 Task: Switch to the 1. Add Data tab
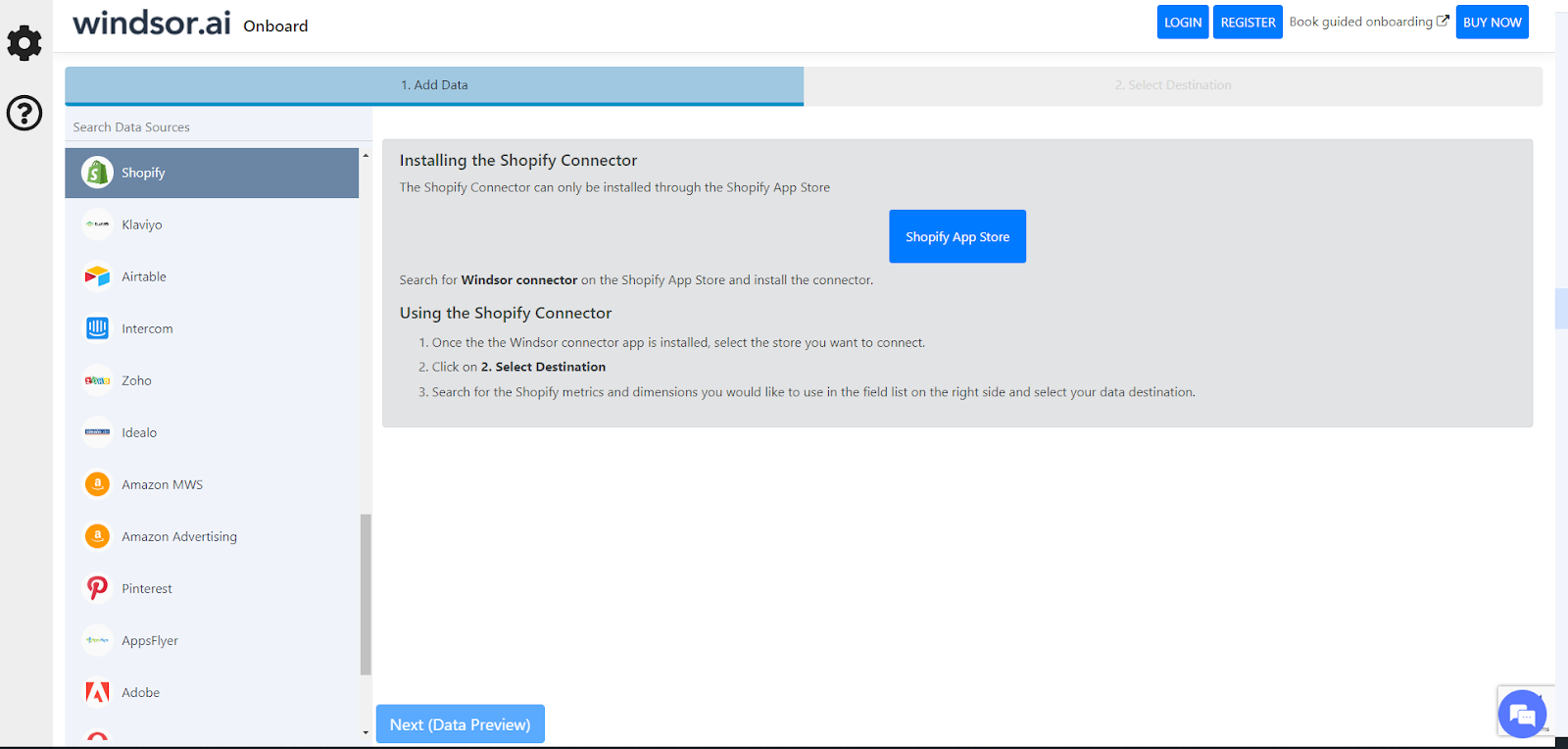tap(434, 85)
